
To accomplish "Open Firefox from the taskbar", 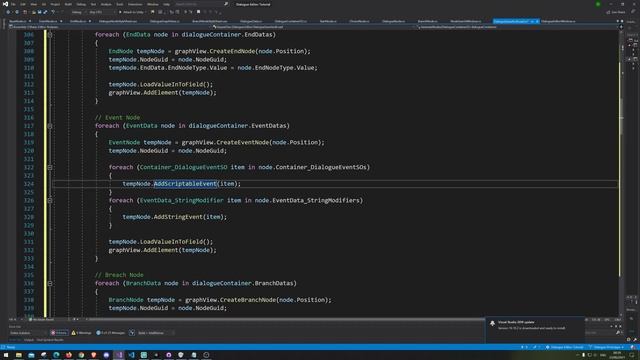I will coord(69,355).
